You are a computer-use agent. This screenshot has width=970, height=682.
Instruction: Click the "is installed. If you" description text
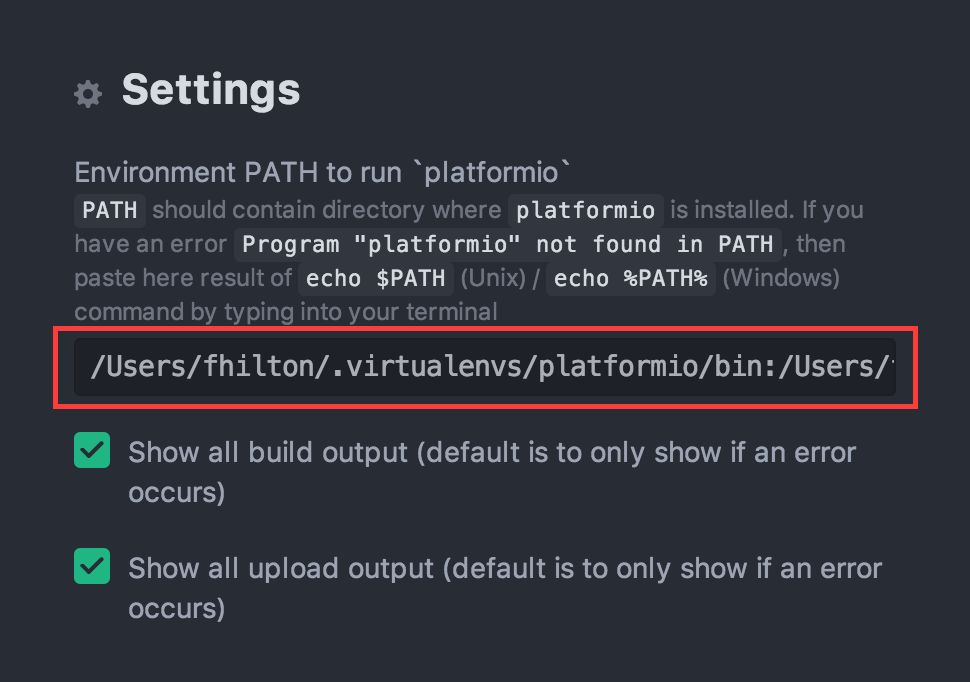[767, 210]
